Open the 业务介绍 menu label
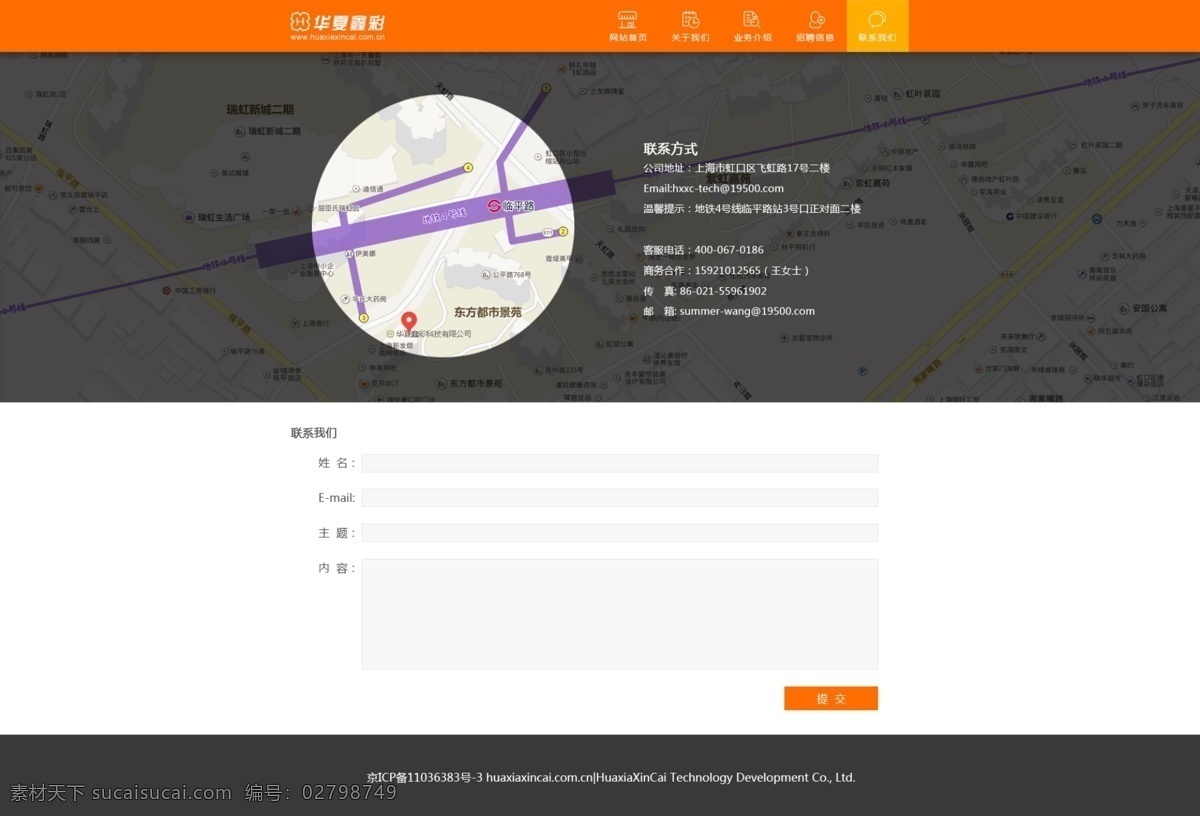This screenshot has width=1200, height=816. tap(752, 37)
